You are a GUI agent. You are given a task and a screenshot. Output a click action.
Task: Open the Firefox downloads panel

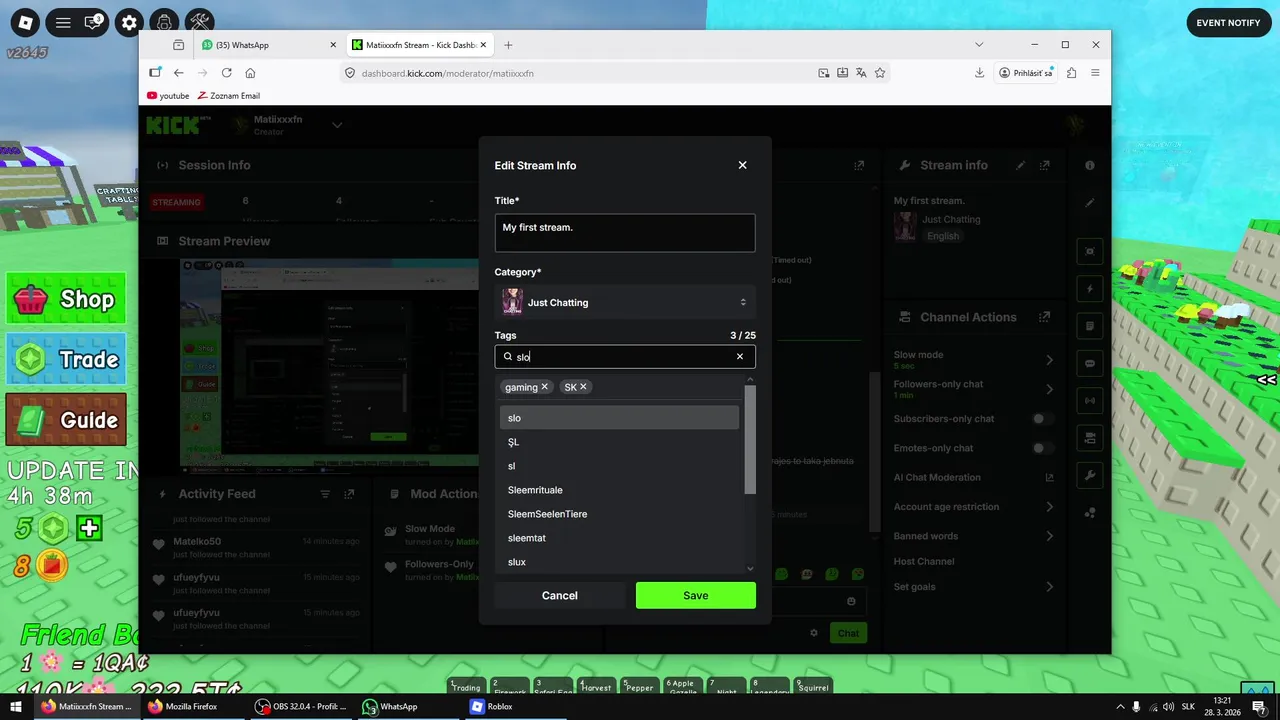[x=979, y=73]
